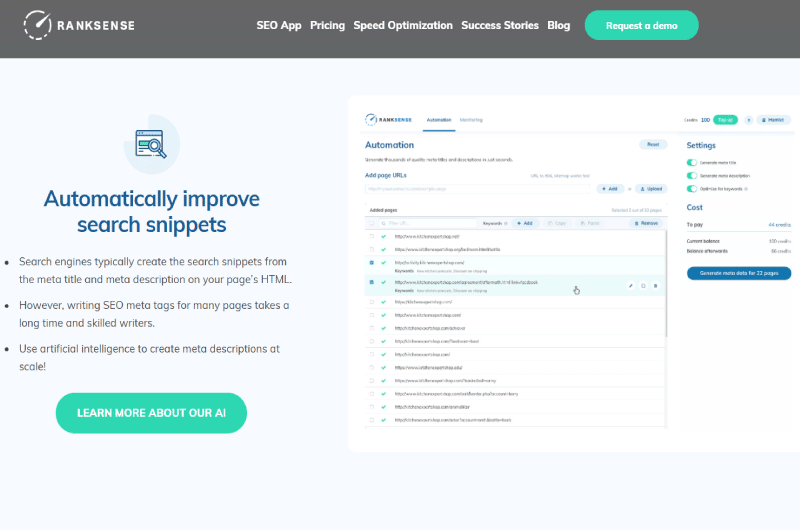Click the vertical scrollbar of the added pages list

(x=666, y=284)
